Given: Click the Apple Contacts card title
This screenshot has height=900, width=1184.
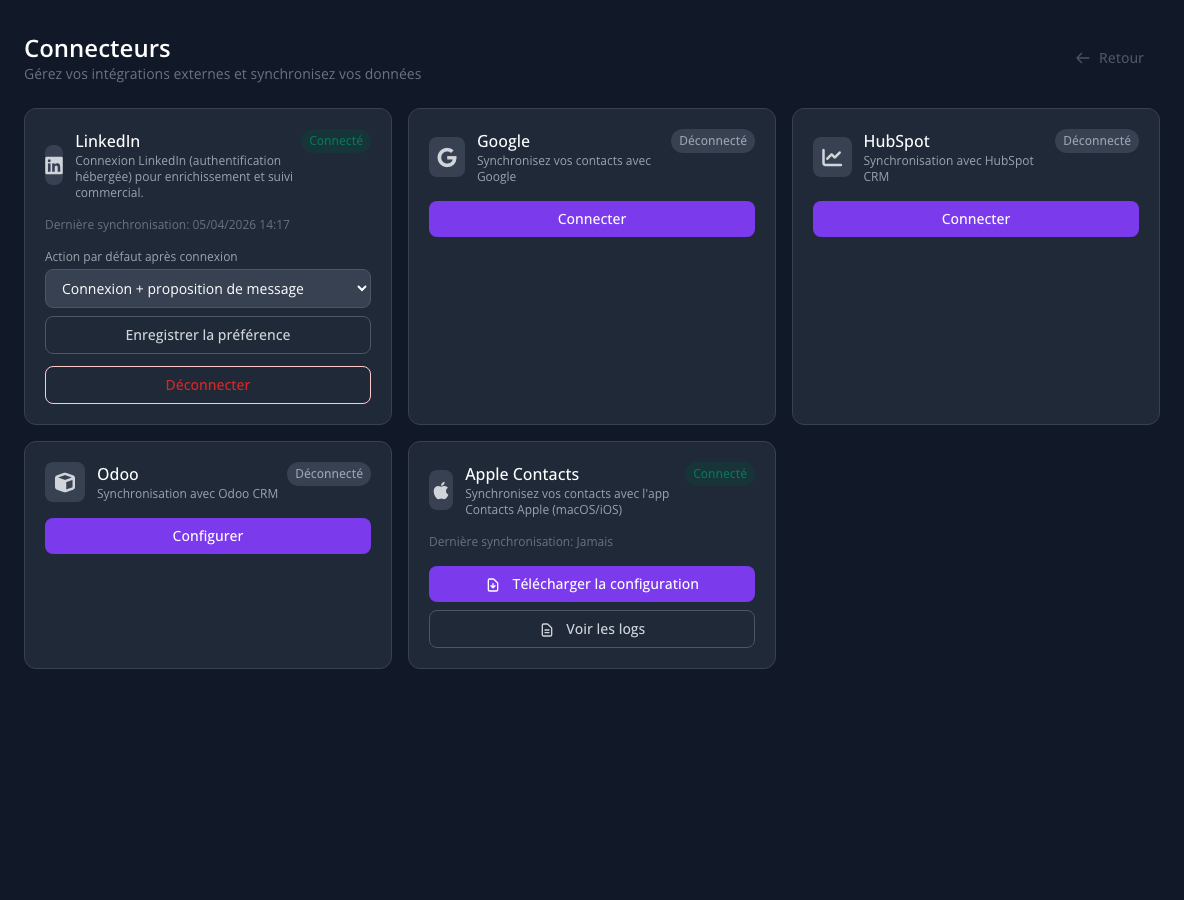Looking at the screenshot, I should point(522,474).
